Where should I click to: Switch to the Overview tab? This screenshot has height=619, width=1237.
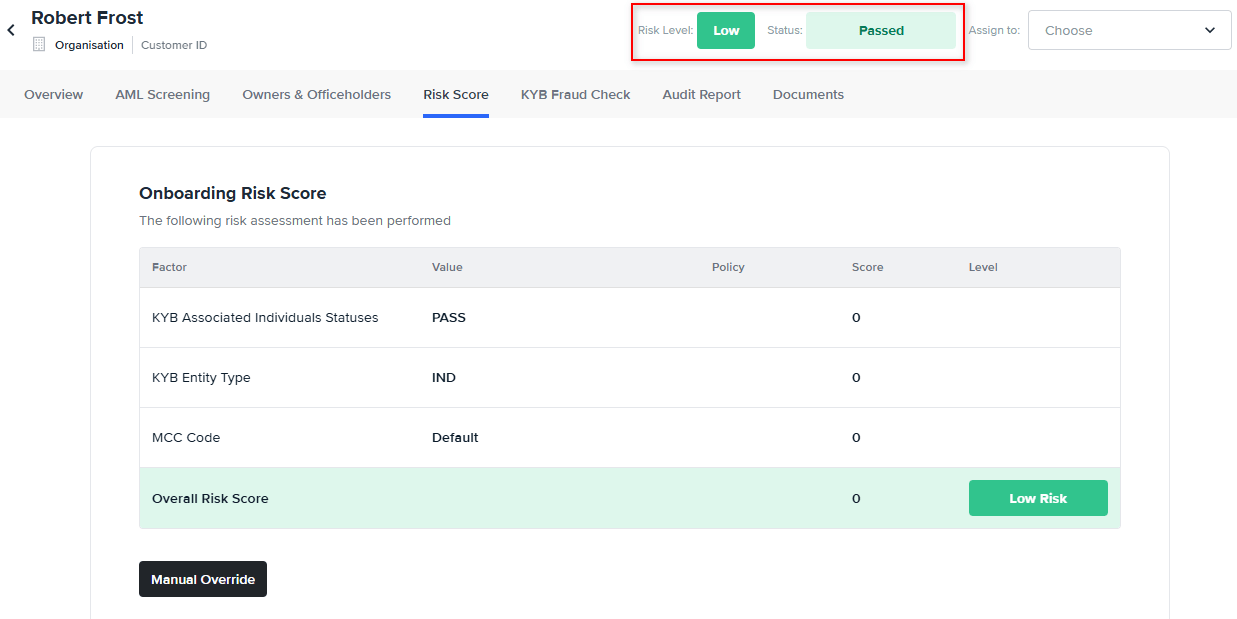click(53, 95)
